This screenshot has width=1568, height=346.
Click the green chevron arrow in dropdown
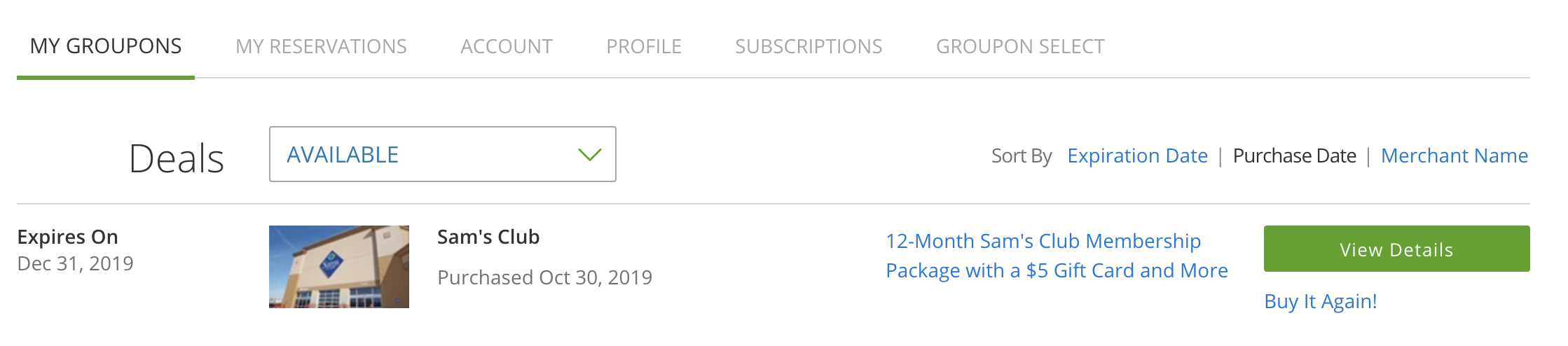[589, 155]
